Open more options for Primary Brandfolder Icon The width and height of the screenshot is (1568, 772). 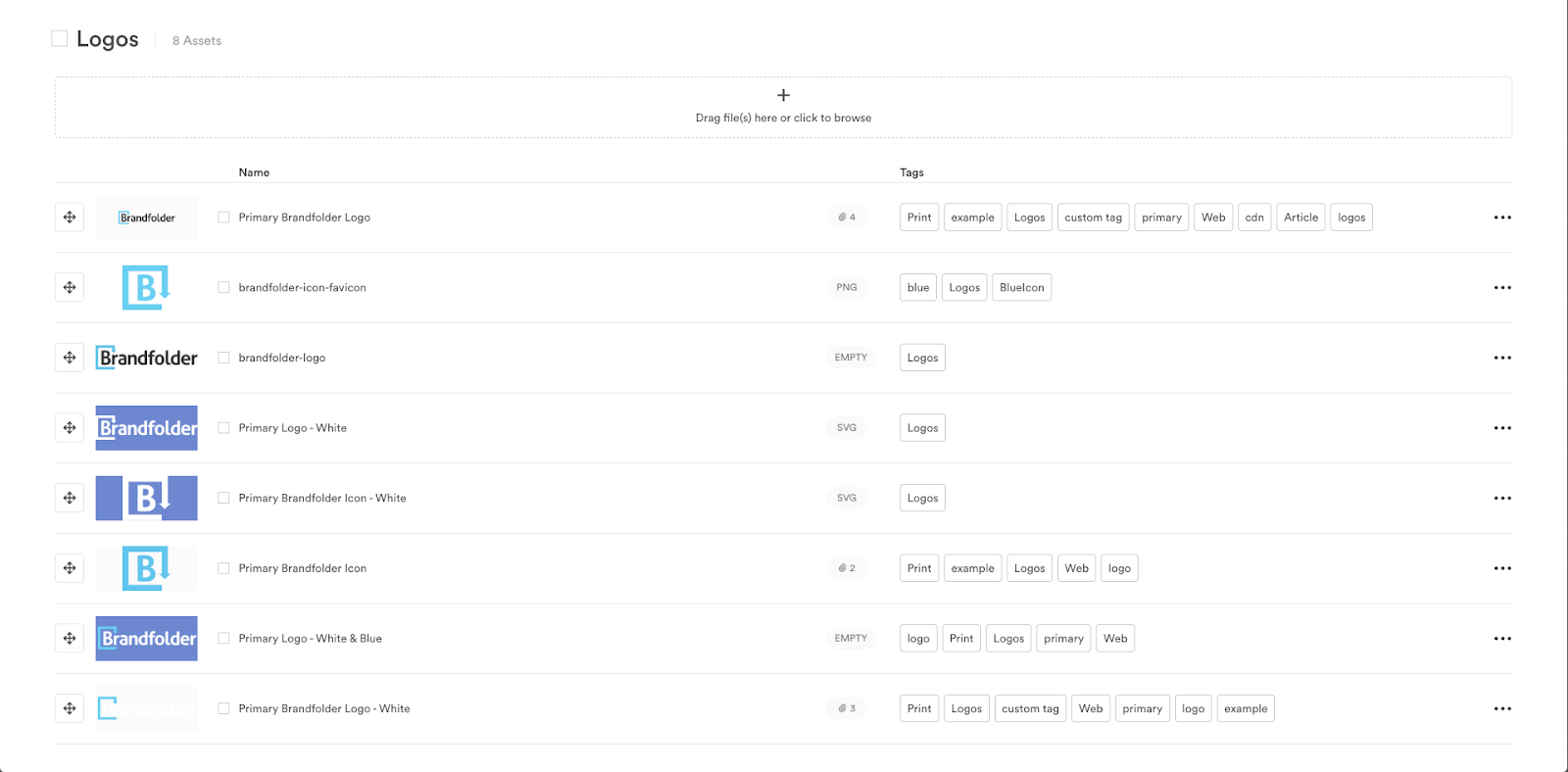1502,568
